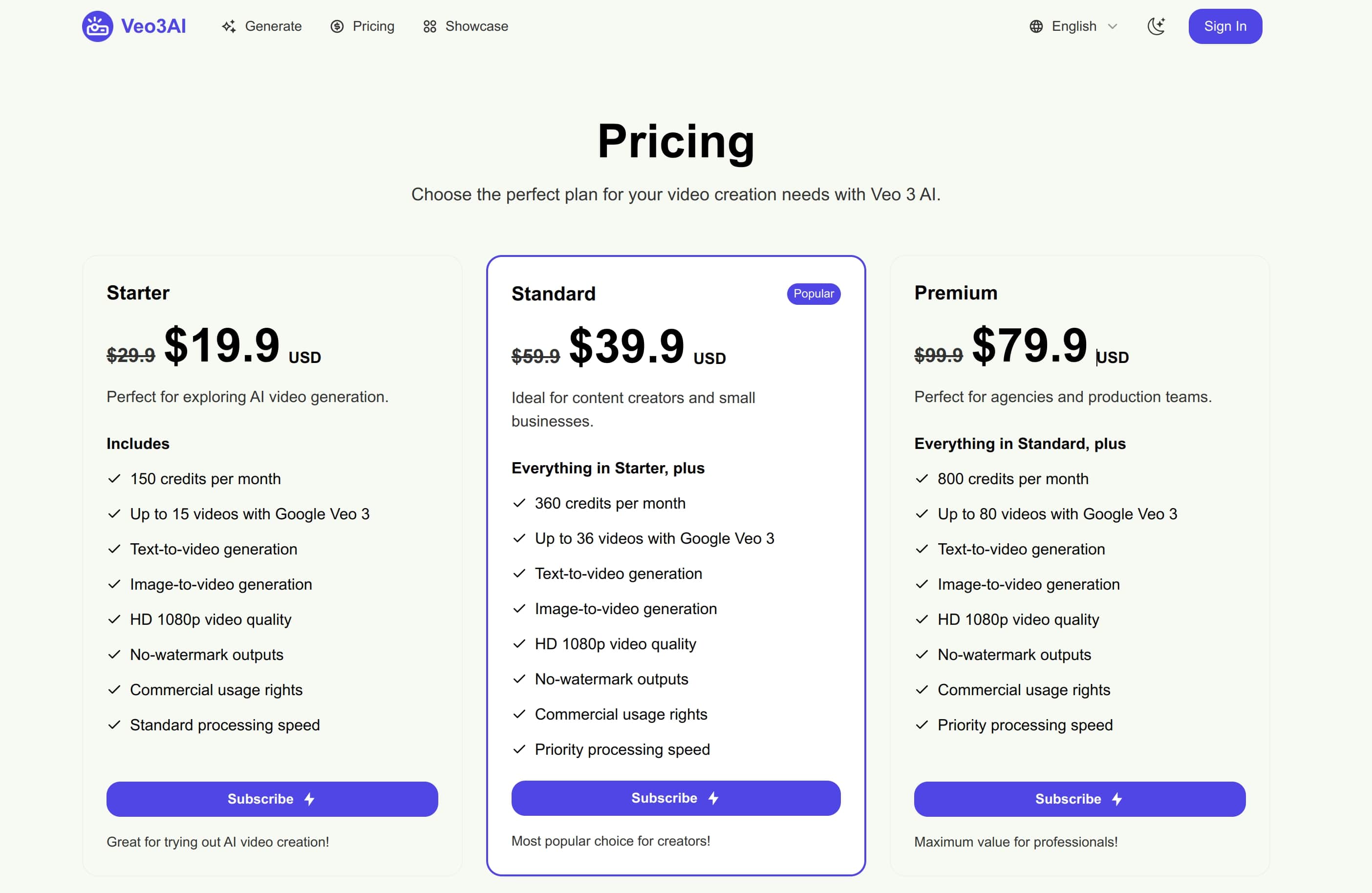Screen dimensions: 1372x893
Task: Click the grid icon next to Showcase
Action: pos(429,26)
